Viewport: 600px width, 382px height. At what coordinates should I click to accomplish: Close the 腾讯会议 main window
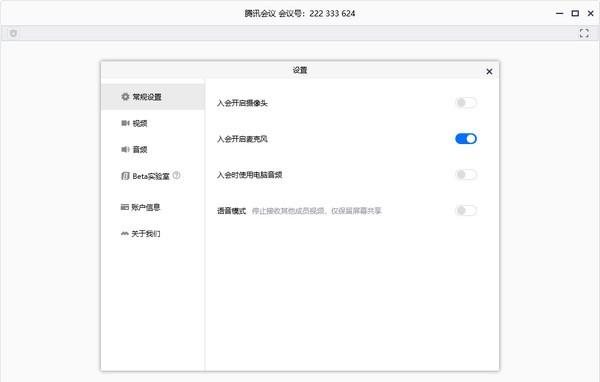coord(591,13)
